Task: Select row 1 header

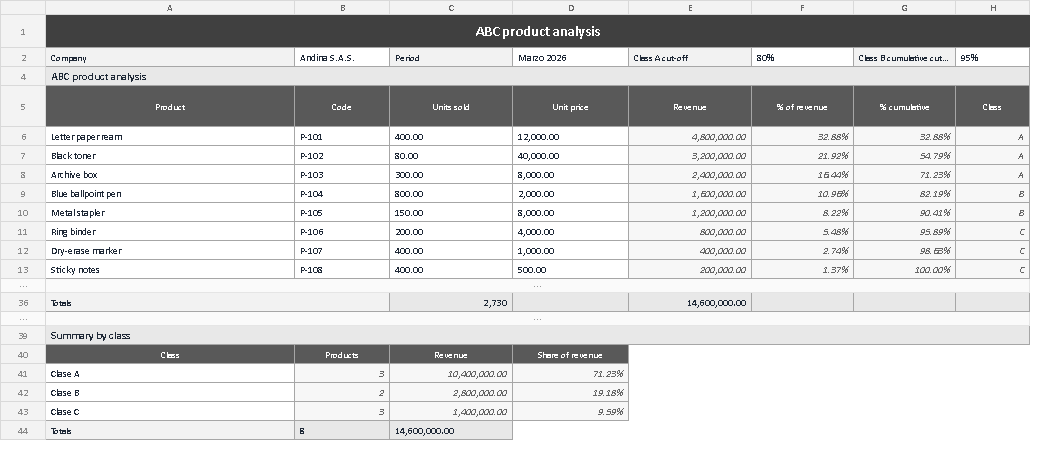Action: [x=23, y=31]
